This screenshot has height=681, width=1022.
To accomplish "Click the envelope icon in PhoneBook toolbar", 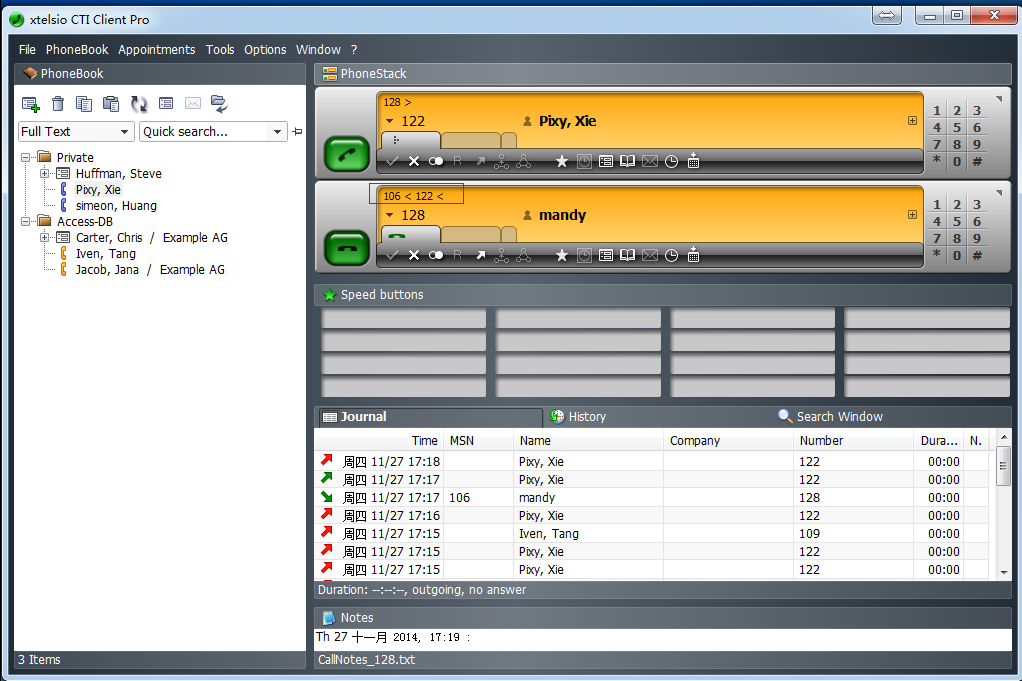I will point(193,103).
